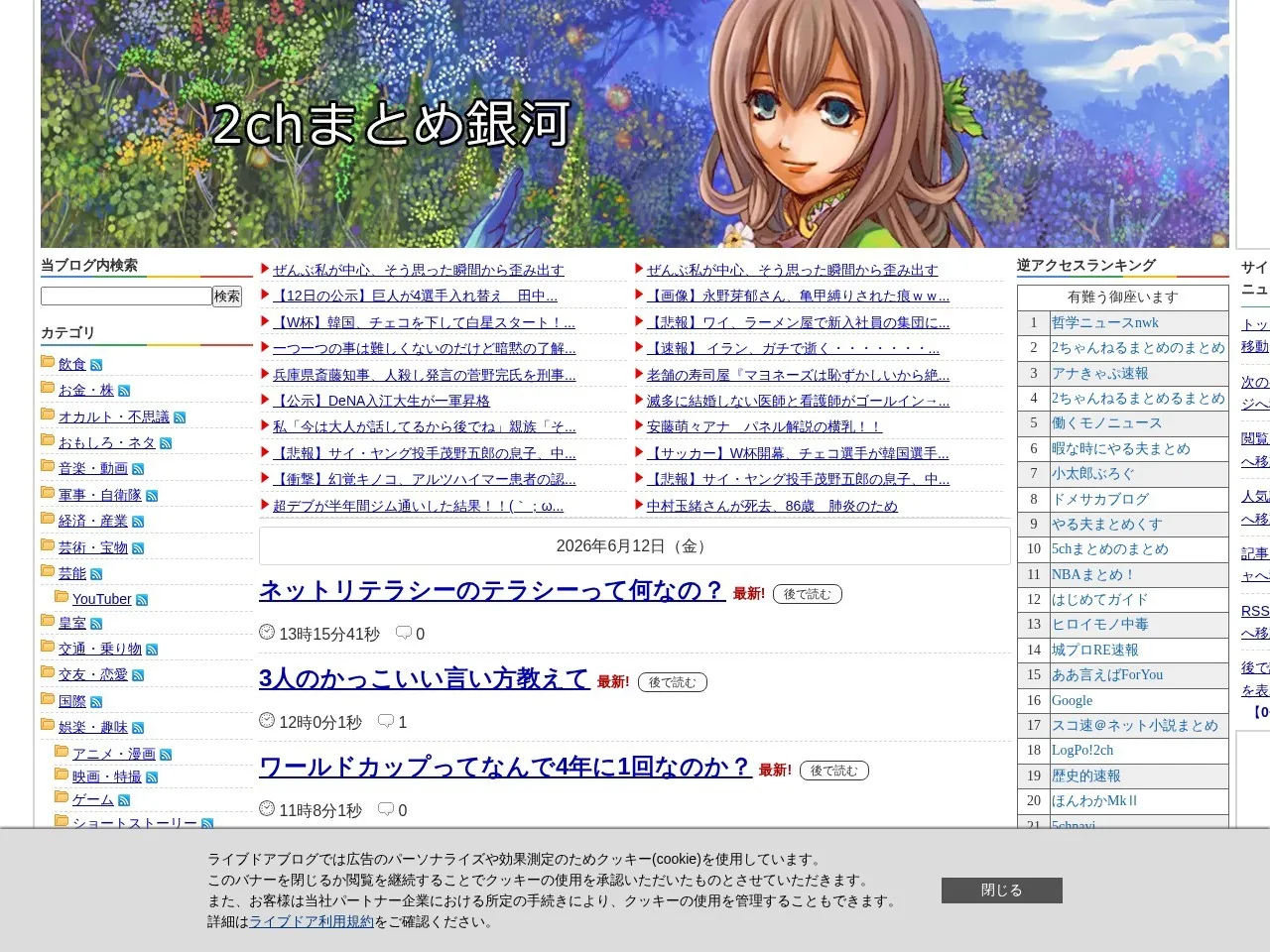Open ライブドア利用規約 link in cookie banner
Screen dimensions: 1270x952
tap(312, 921)
